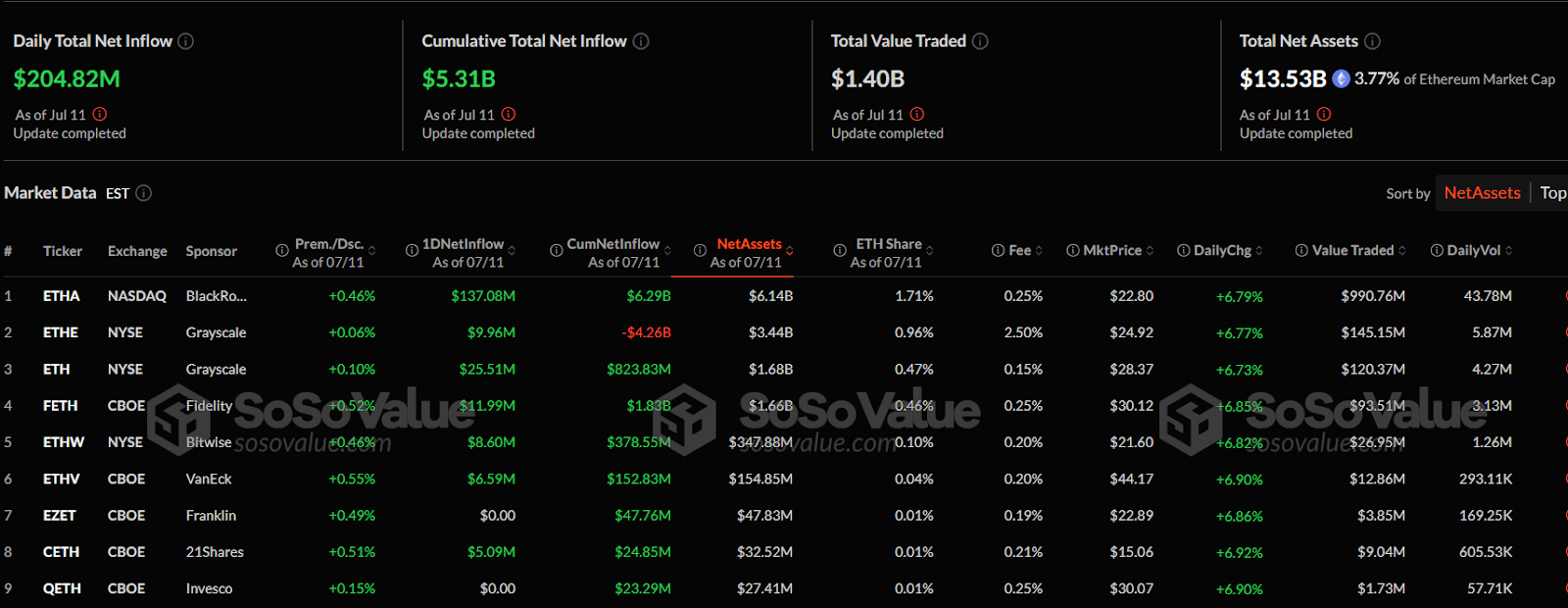Open the ETHA ticker link

(62, 296)
